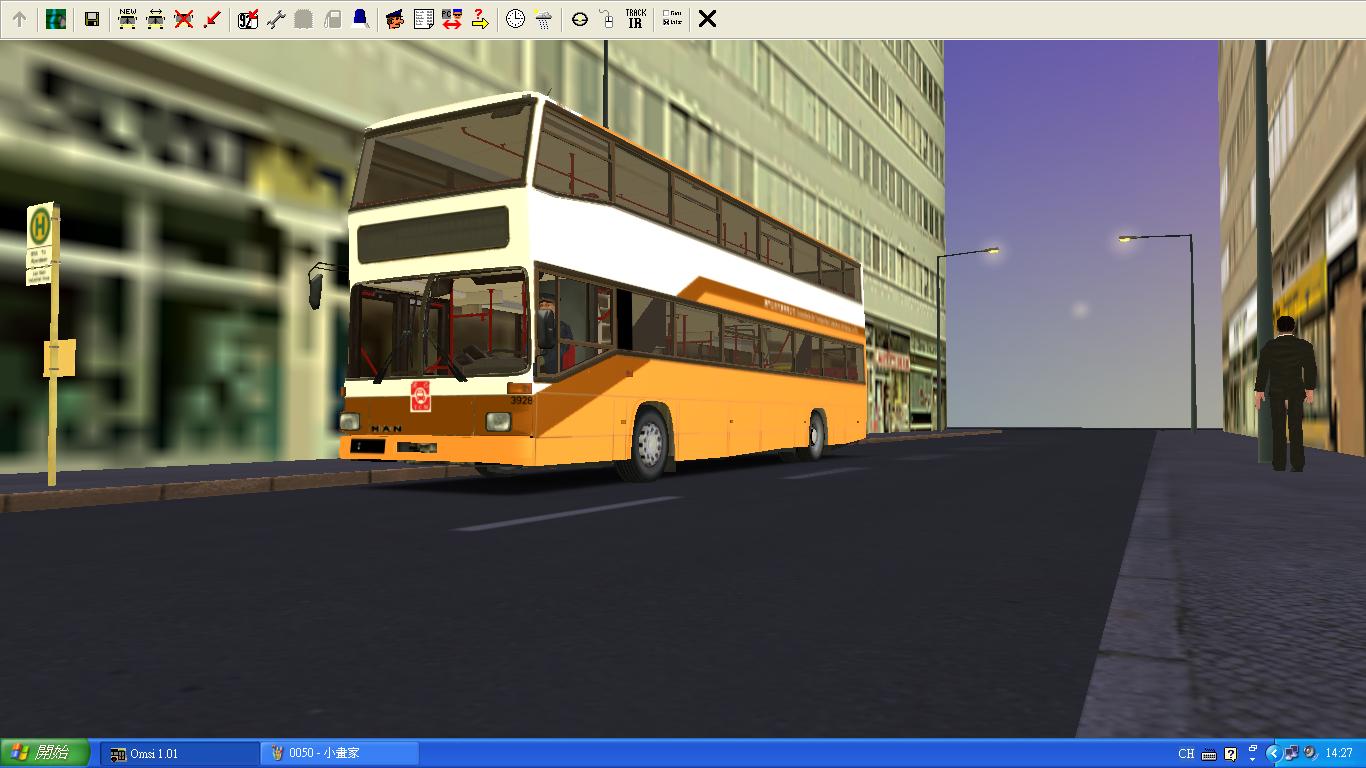Remove the bus with the red-crossed bus icon
This screenshot has height=768, width=1366.
(x=183, y=19)
